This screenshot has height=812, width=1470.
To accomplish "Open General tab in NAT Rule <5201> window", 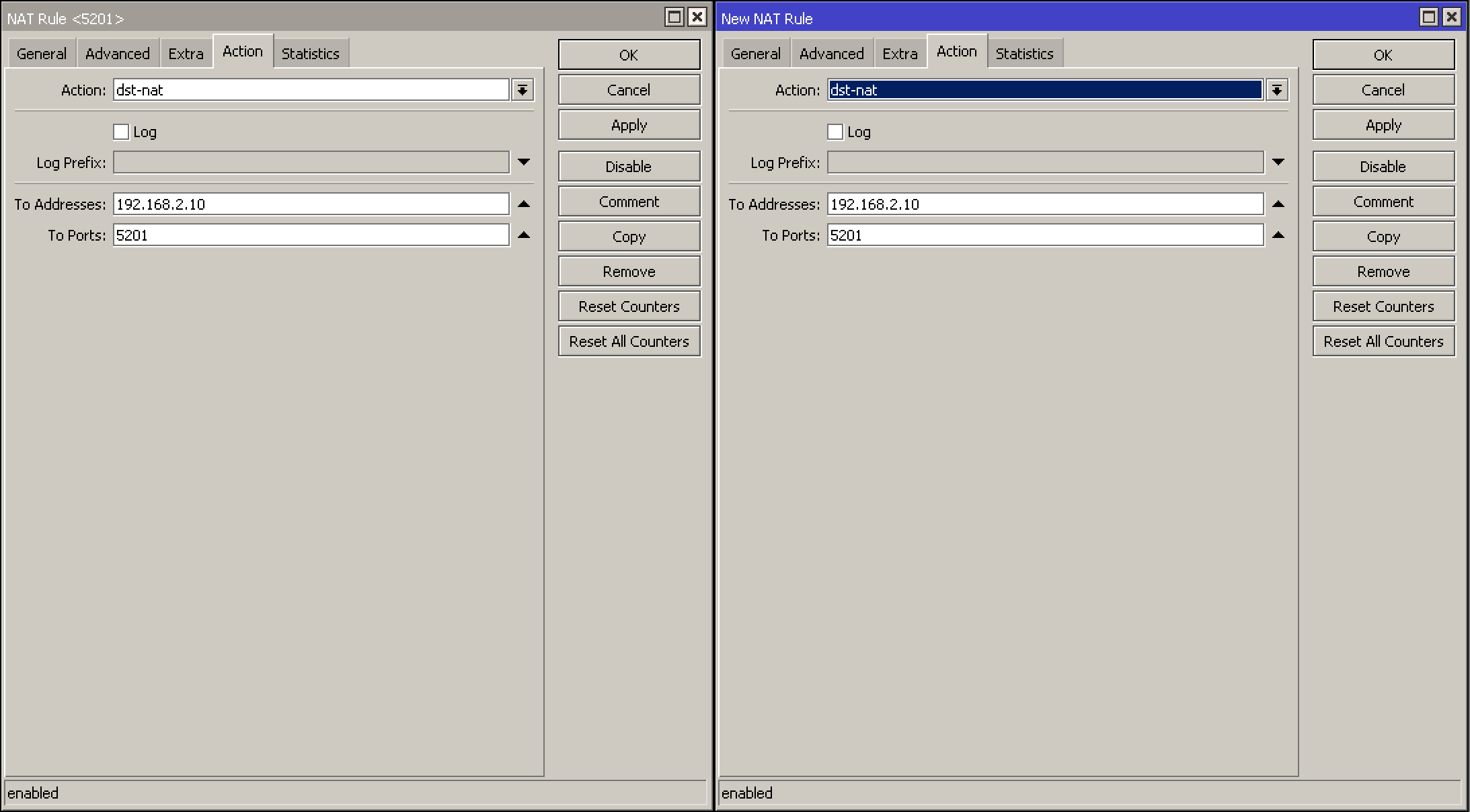I will pos(42,53).
